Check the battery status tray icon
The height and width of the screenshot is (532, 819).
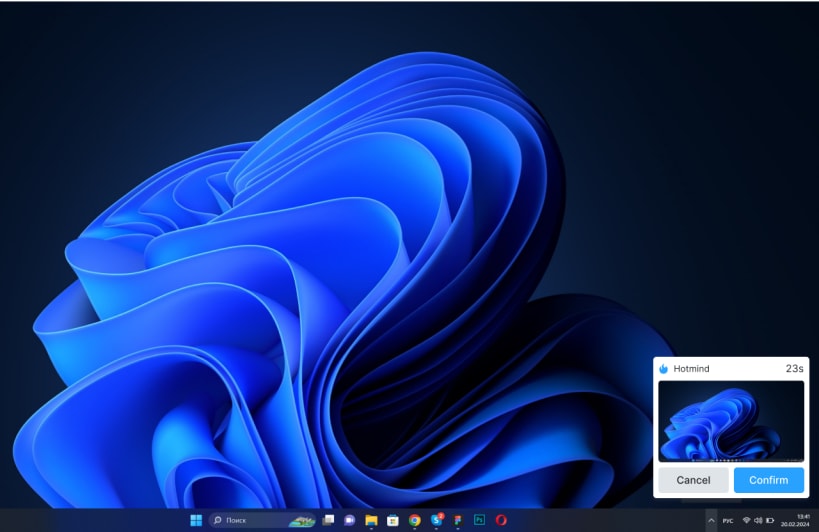(x=770, y=521)
